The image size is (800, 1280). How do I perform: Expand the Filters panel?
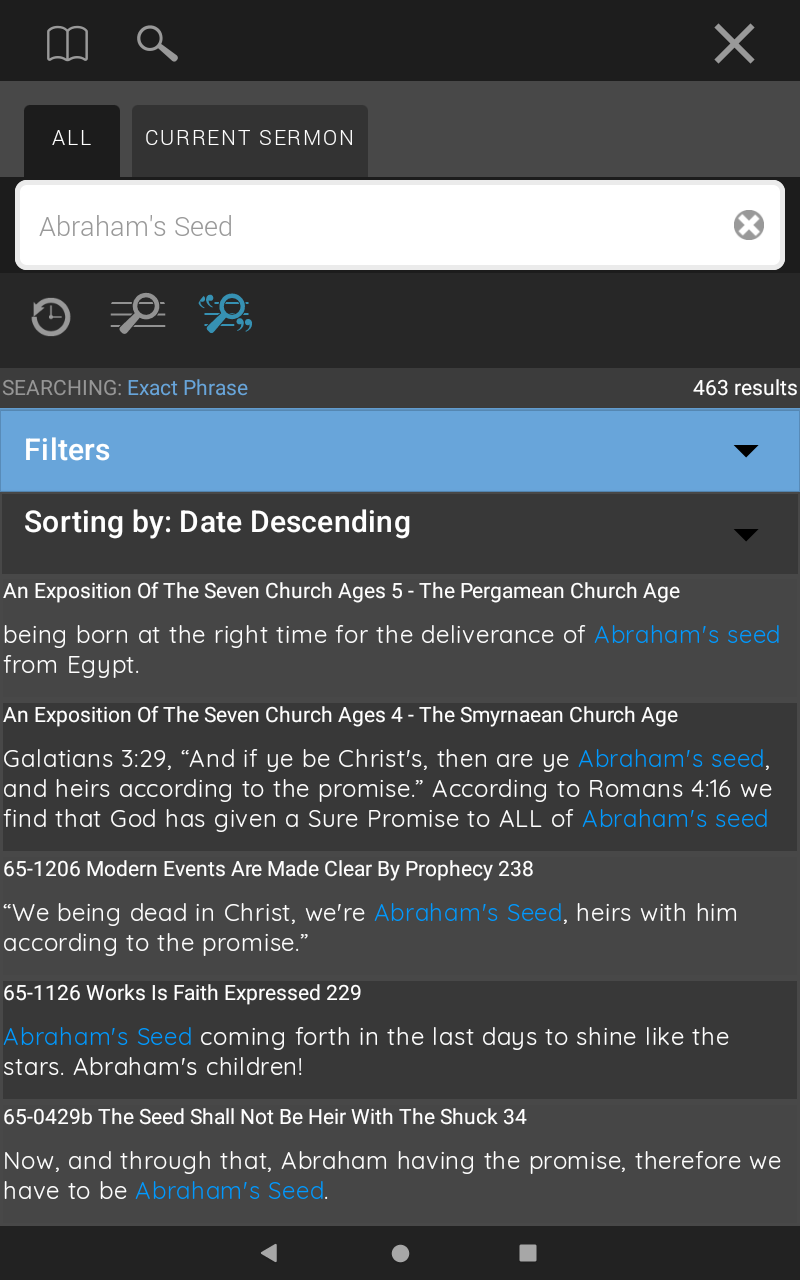(x=400, y=450)
